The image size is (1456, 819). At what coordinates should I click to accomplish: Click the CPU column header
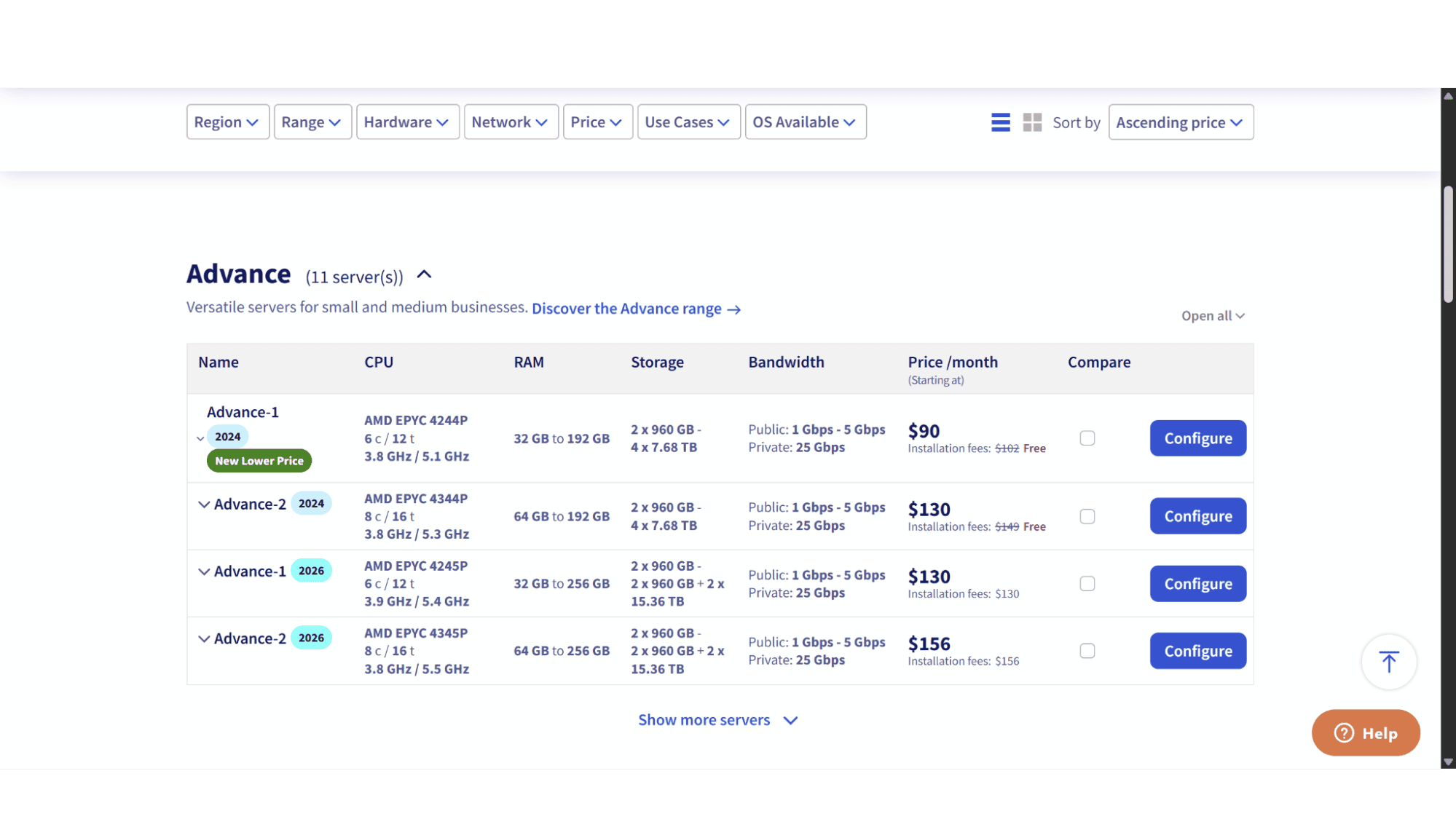click(379, 363)
